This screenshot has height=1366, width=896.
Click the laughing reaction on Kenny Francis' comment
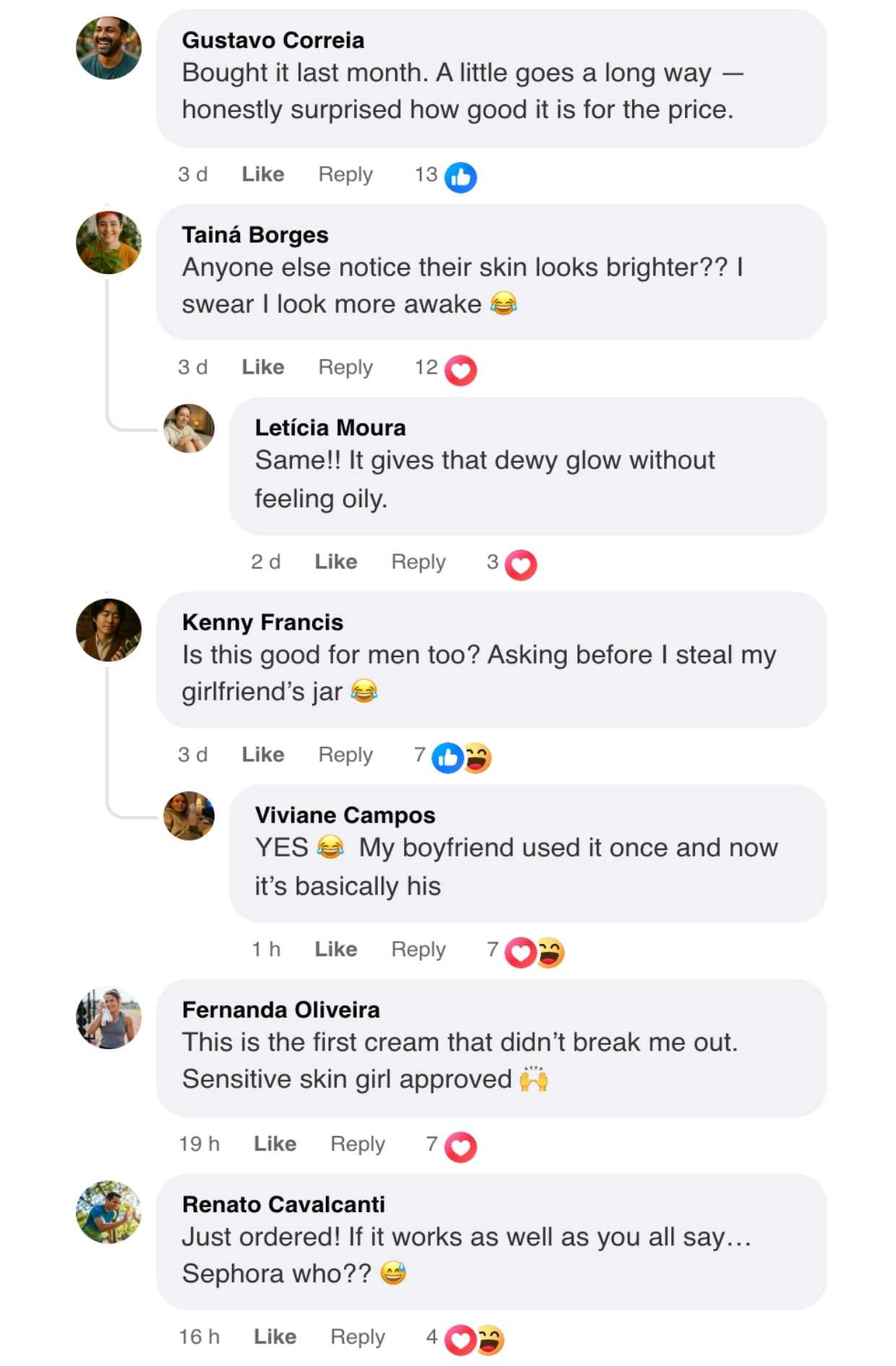point(478,757)
